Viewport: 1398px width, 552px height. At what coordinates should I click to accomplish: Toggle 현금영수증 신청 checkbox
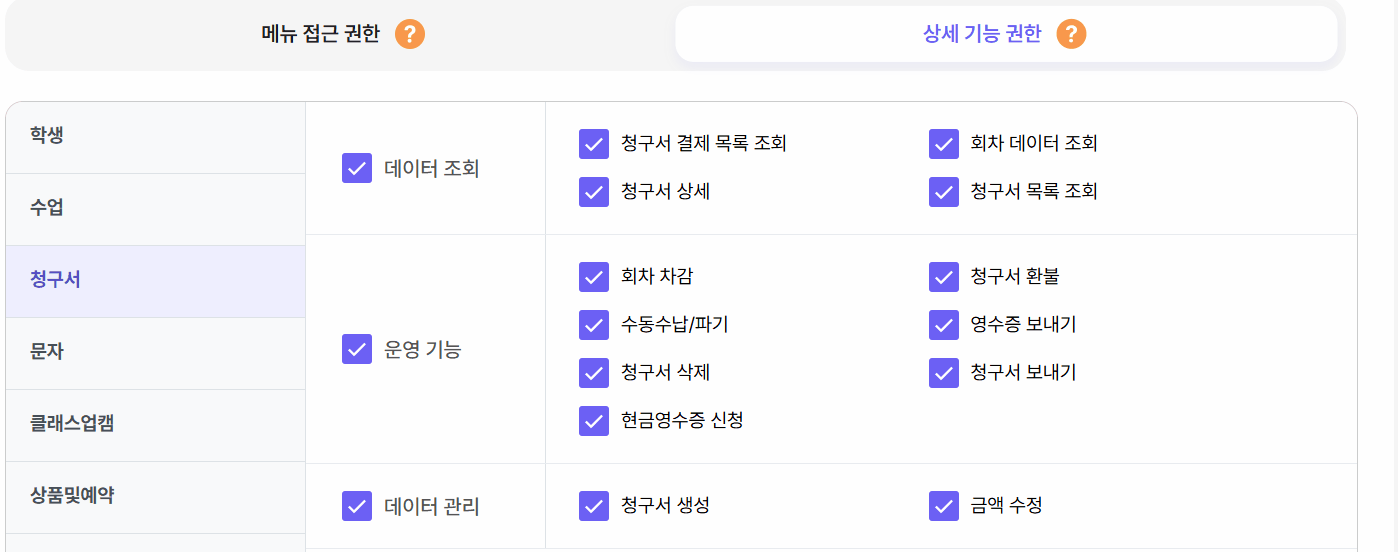pyautogui.click(x=594, y=421)
